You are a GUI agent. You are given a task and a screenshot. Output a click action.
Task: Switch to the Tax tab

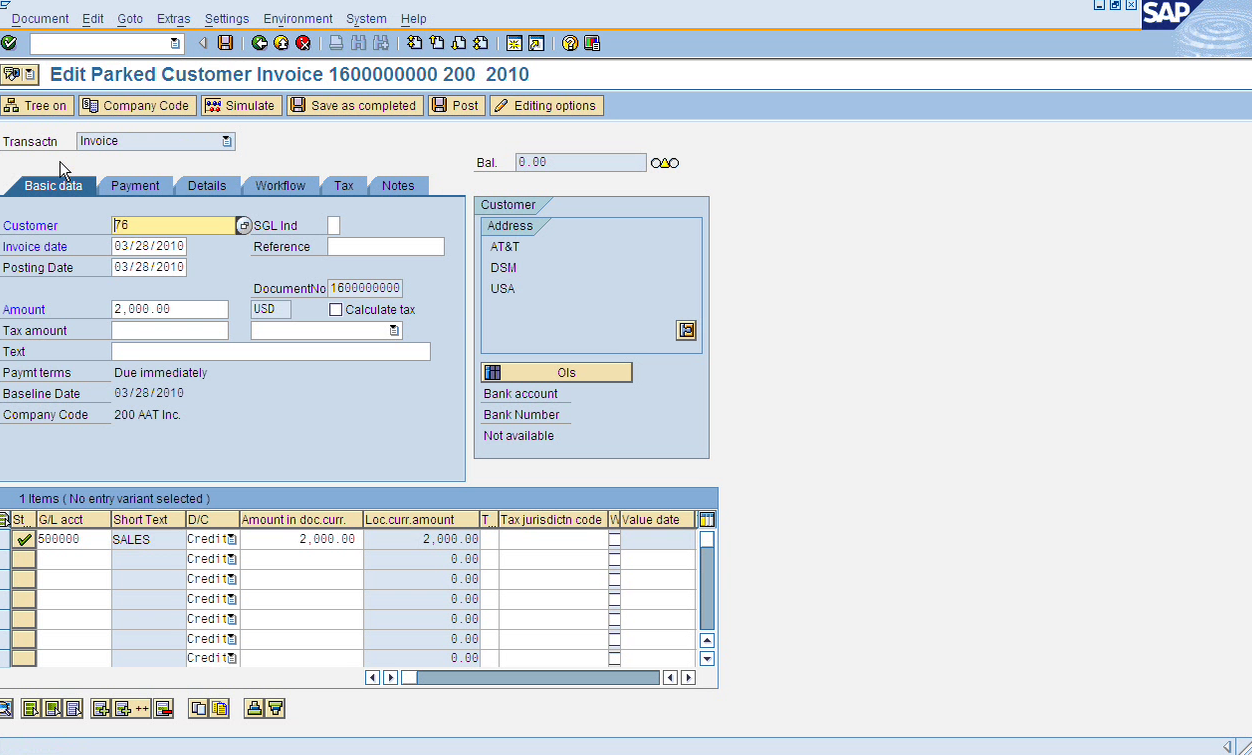point(344,186)
